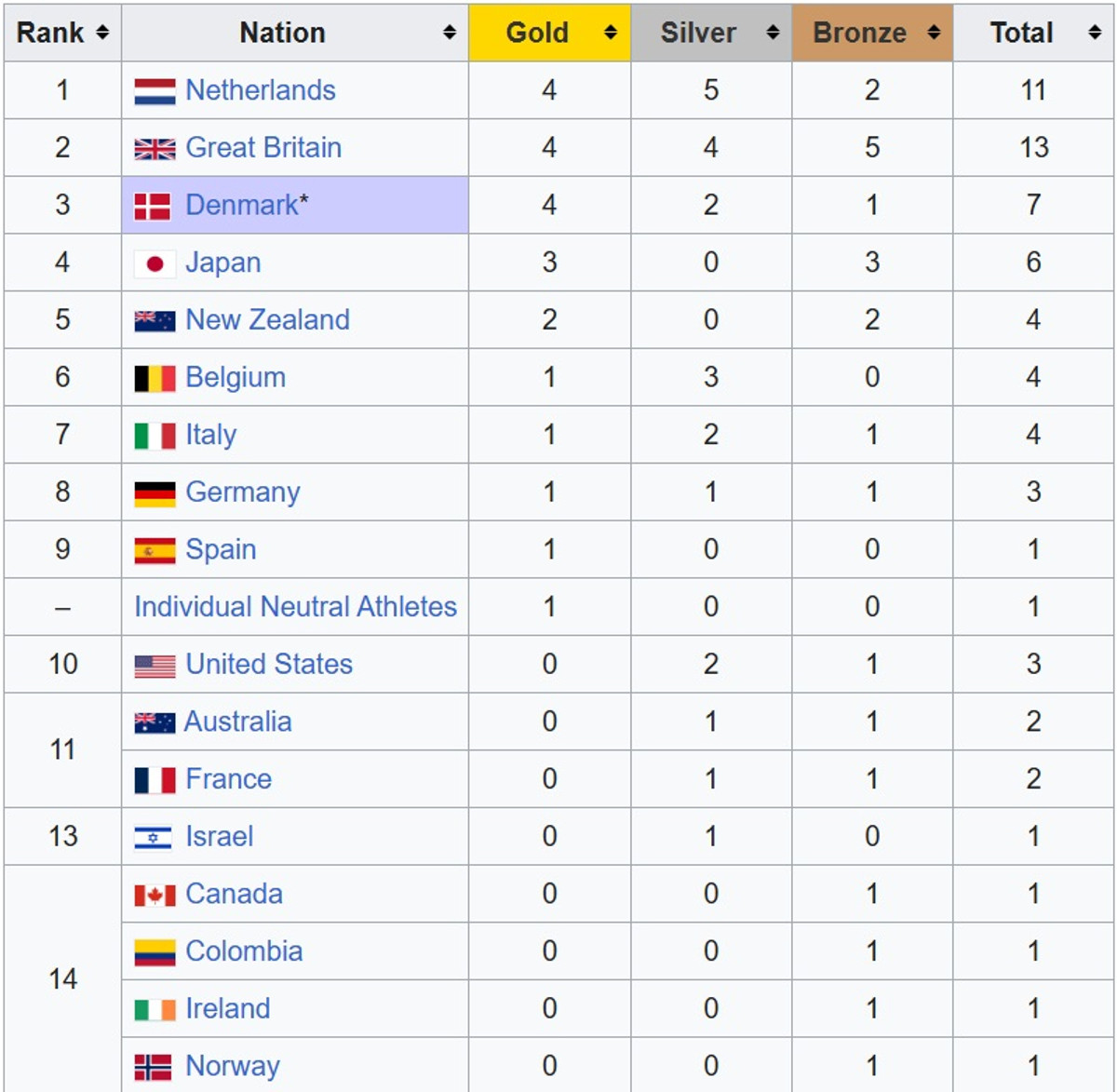Click the Canada flag icon

(x=155, y=896)
